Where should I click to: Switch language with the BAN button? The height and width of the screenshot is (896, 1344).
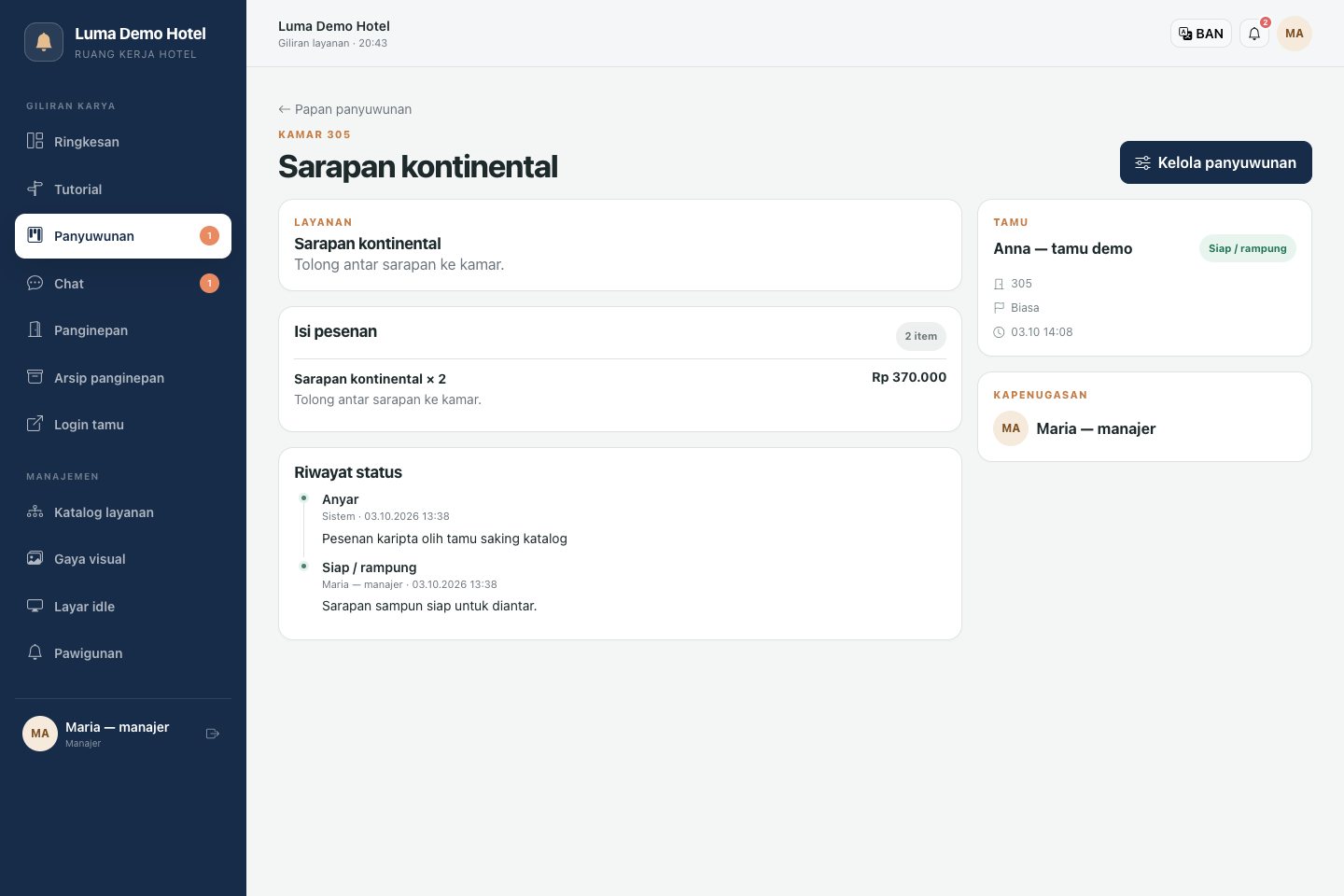1201,34
